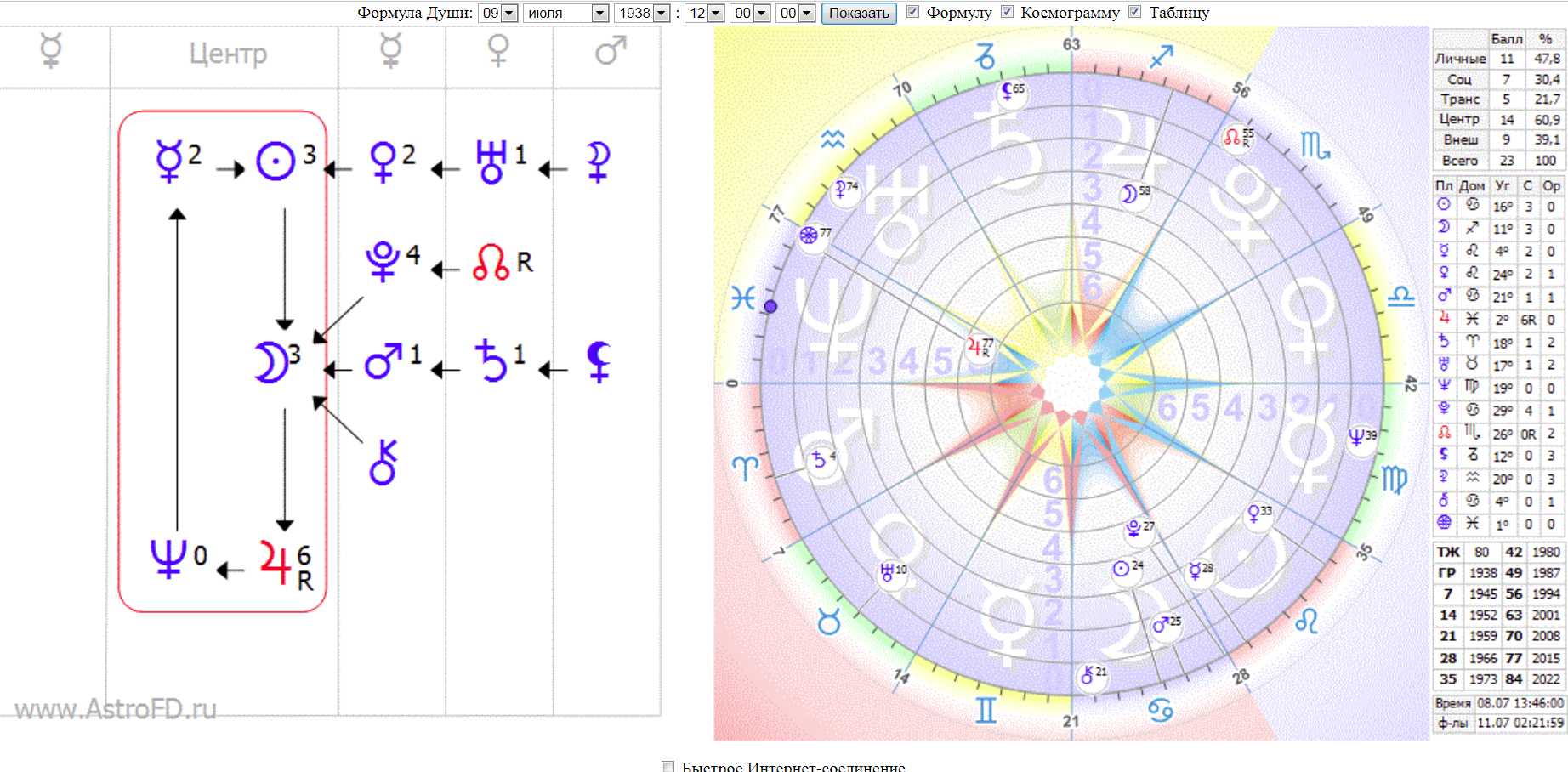This screenshot has height=772, width=1568.
Task: Select the Aries sign on the cosmogram rim
Action: pyautogui.click(x=745, y=467)
